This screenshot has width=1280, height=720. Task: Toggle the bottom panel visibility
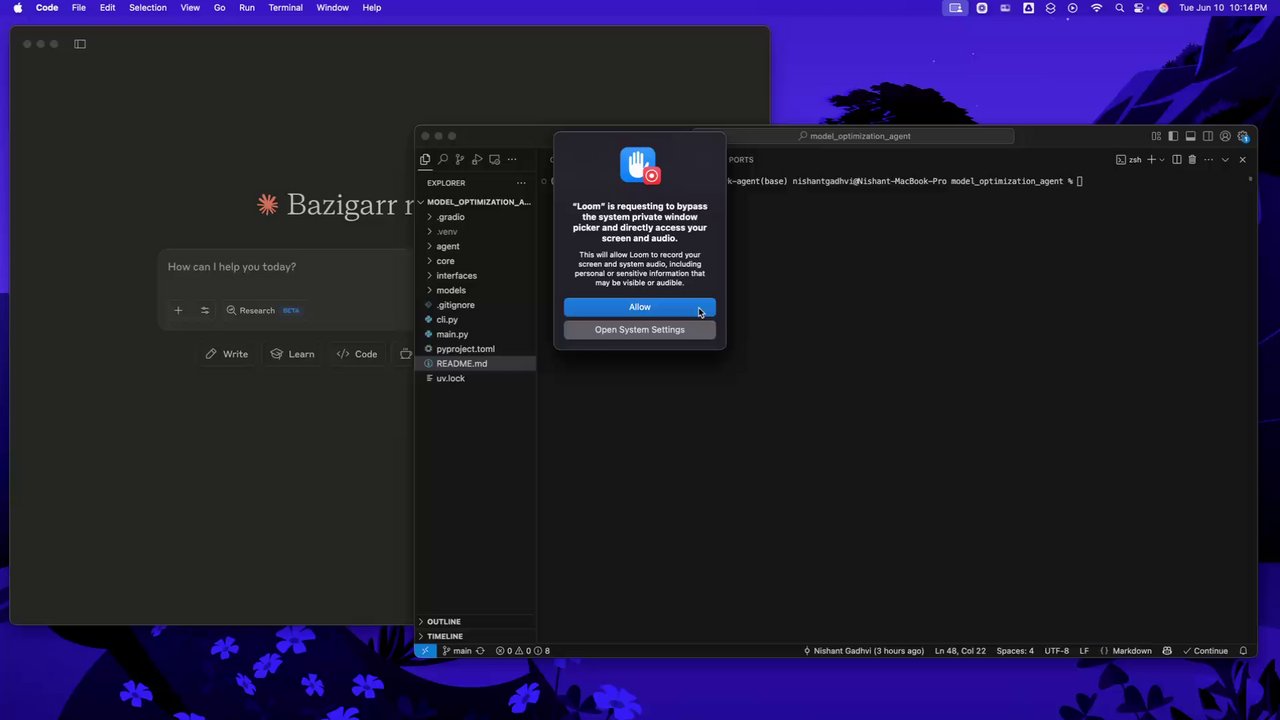click(x=1191, y=136)
